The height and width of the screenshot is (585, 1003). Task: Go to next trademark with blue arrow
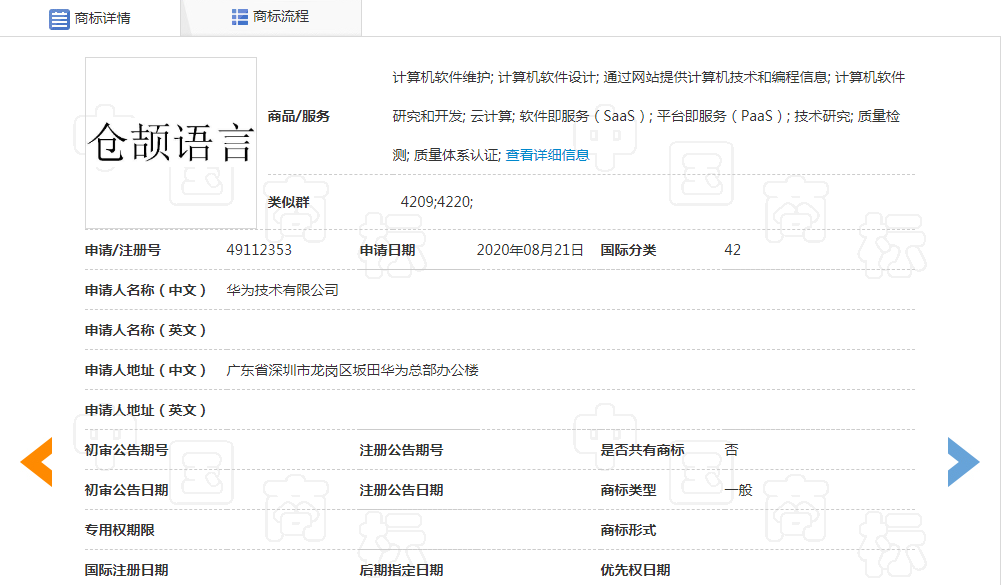963,462
